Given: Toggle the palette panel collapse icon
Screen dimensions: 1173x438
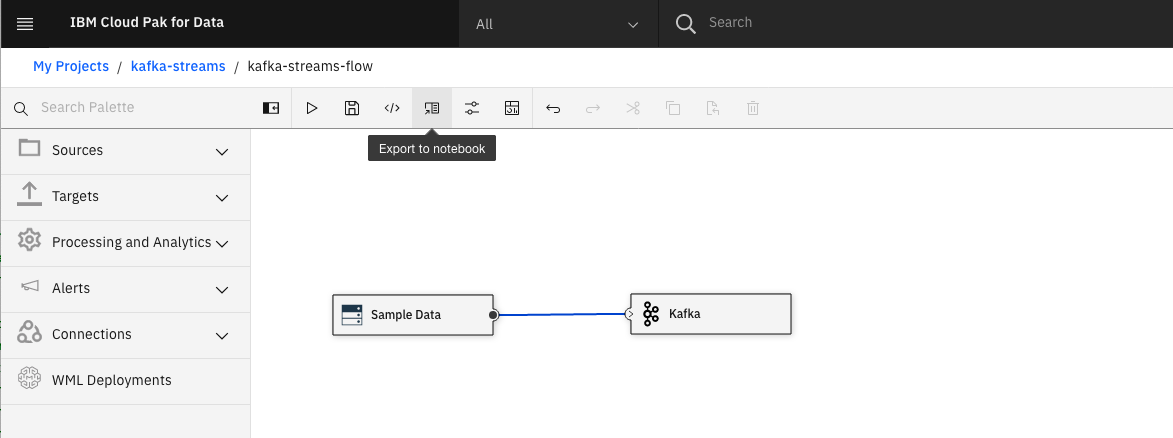Looking at the screenshot, I should [x=271, y=109].
